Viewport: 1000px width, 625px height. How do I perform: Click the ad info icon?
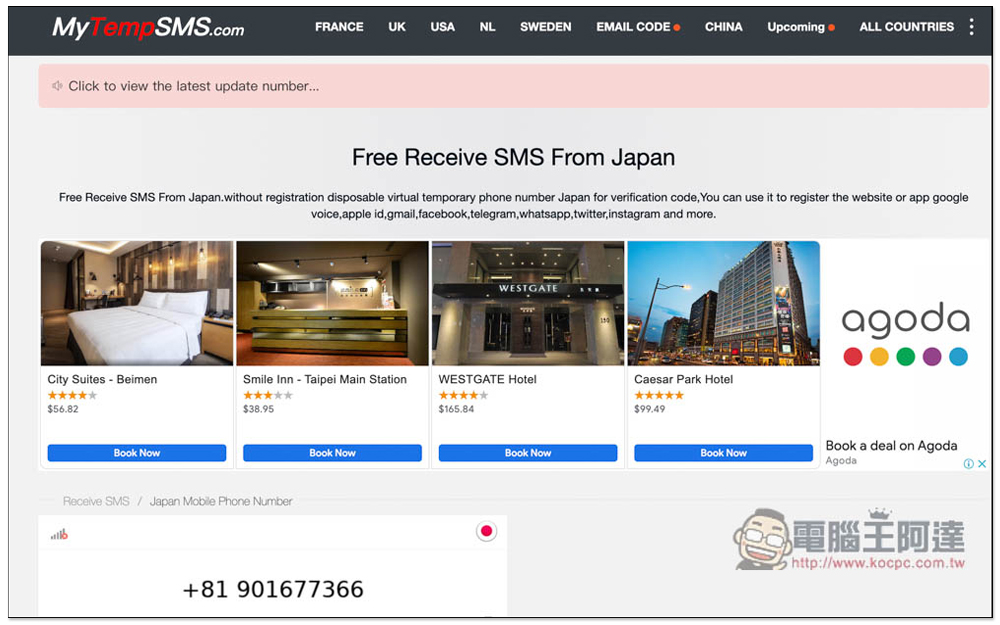coord(969,464)
